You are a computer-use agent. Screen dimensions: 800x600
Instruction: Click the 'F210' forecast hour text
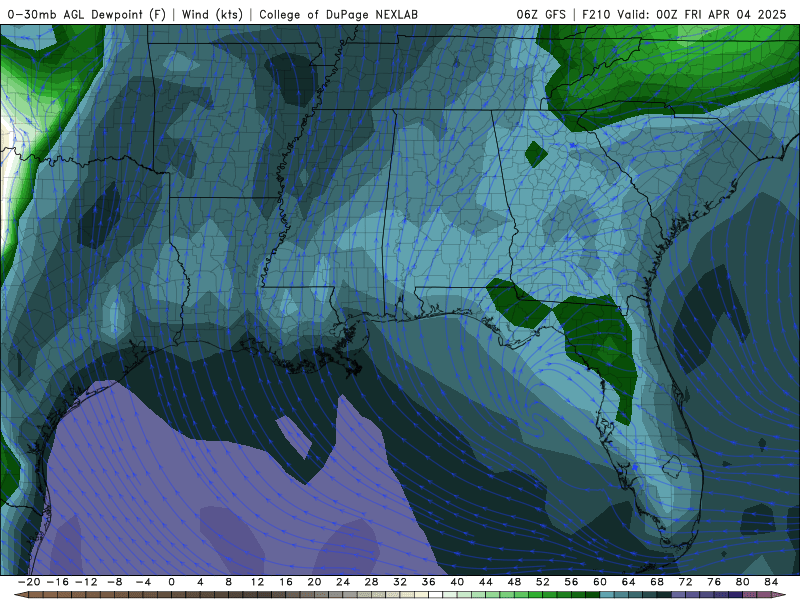596,14
